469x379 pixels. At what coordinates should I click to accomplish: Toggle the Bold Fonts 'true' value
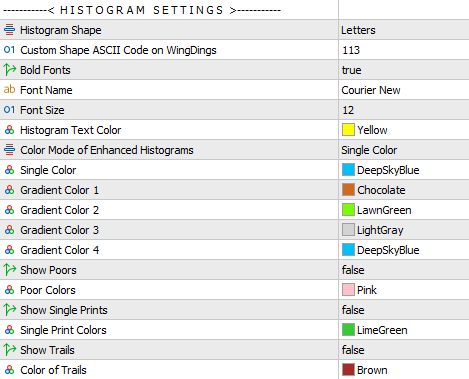pyautogui.click(x=351, y=70)
